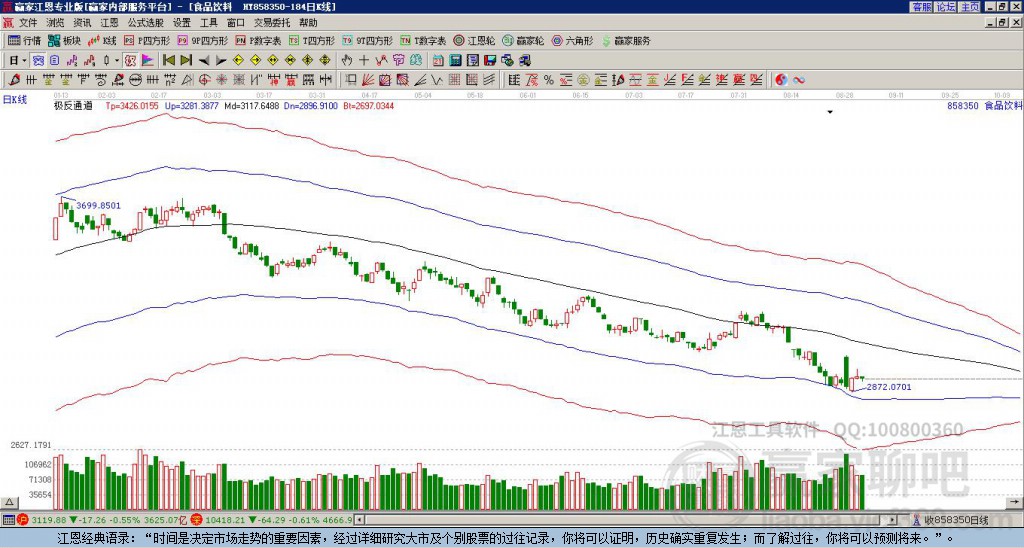Image resolution: width=1024 pixels, height=548 pixels.
Task: Select the hand pan tool
Action: 347,61
